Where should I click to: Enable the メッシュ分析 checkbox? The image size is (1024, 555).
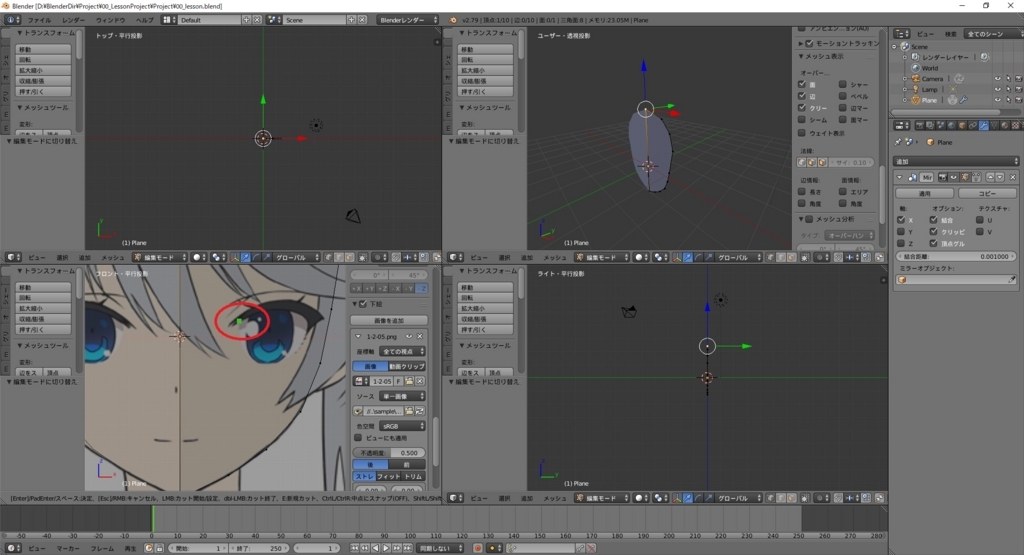(x=809, y=219)
